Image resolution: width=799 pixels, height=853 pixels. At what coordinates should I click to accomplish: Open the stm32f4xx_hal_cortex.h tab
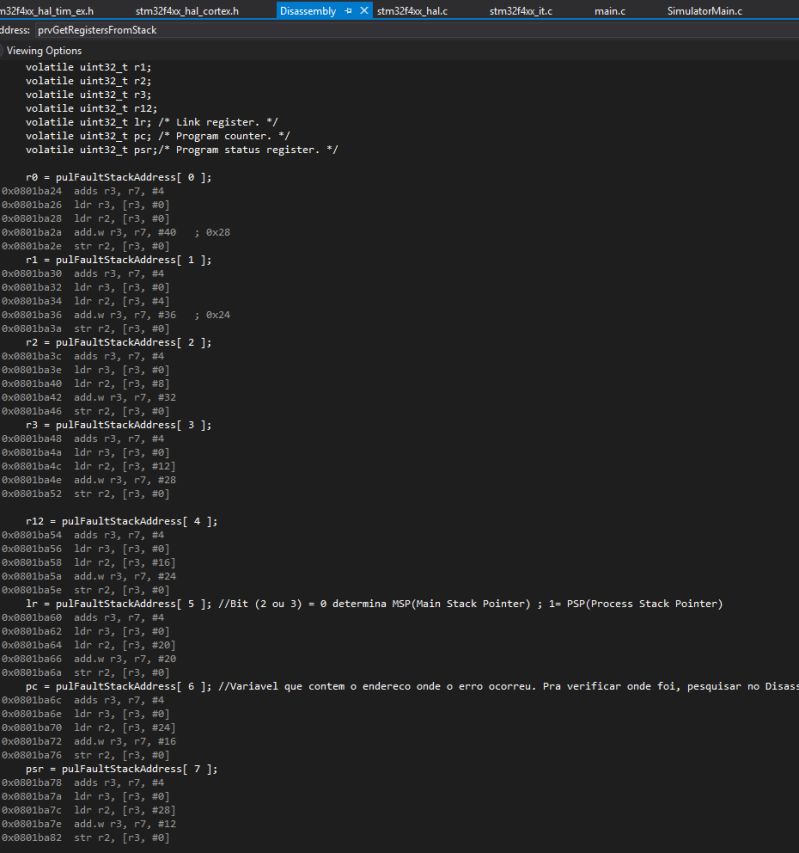(187, 11)
